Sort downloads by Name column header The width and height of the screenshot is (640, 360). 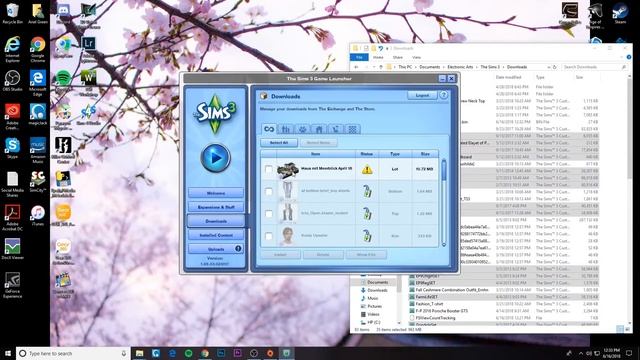[316, 154]
